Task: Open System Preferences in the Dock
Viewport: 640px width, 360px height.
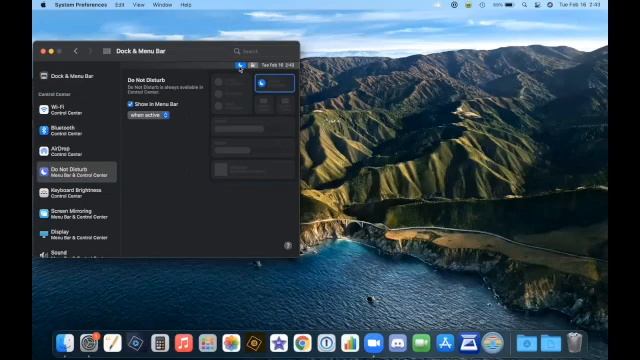Action: [x=89, y=343]
